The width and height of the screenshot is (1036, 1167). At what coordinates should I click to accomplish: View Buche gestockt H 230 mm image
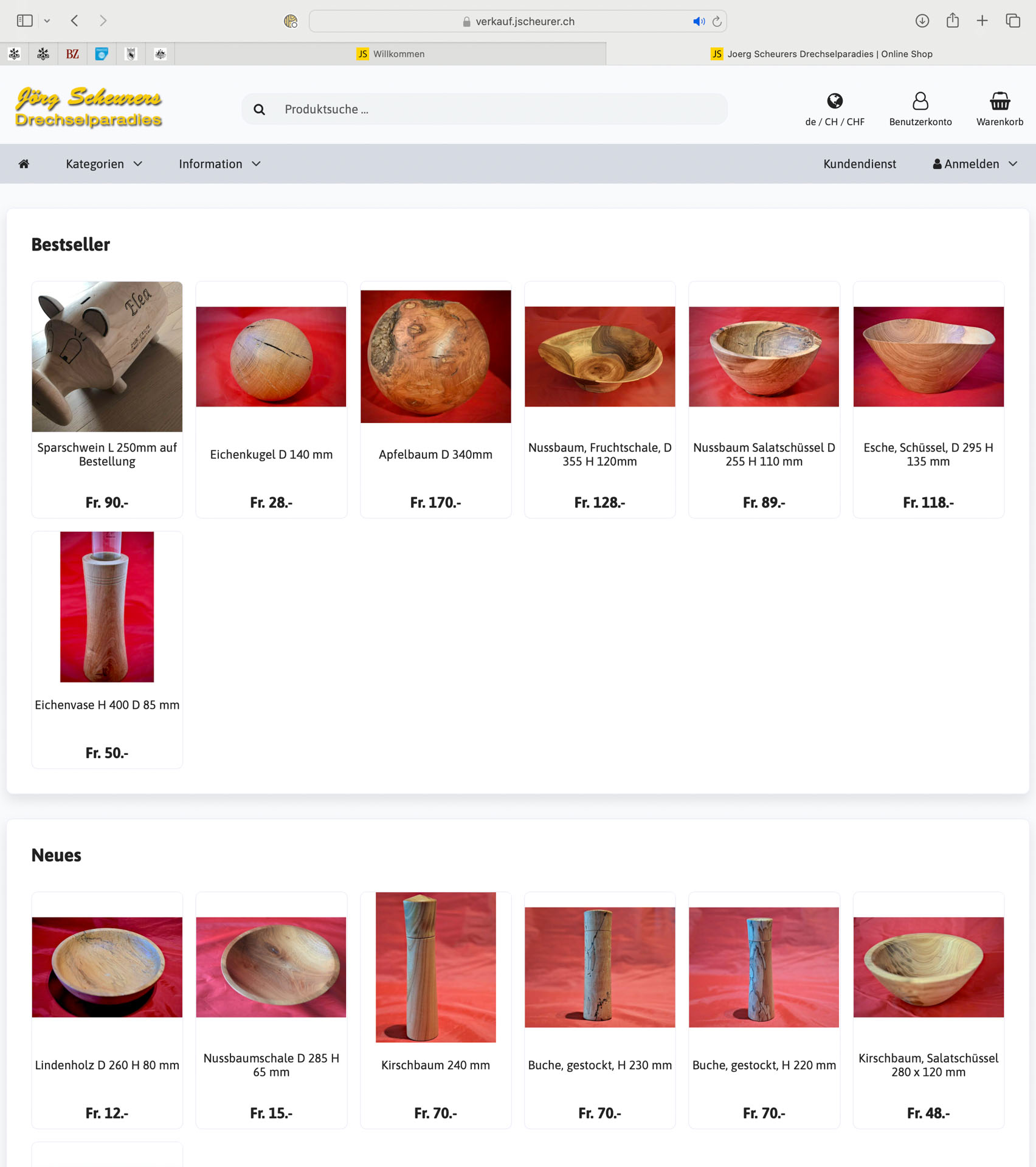click(600, 968)
